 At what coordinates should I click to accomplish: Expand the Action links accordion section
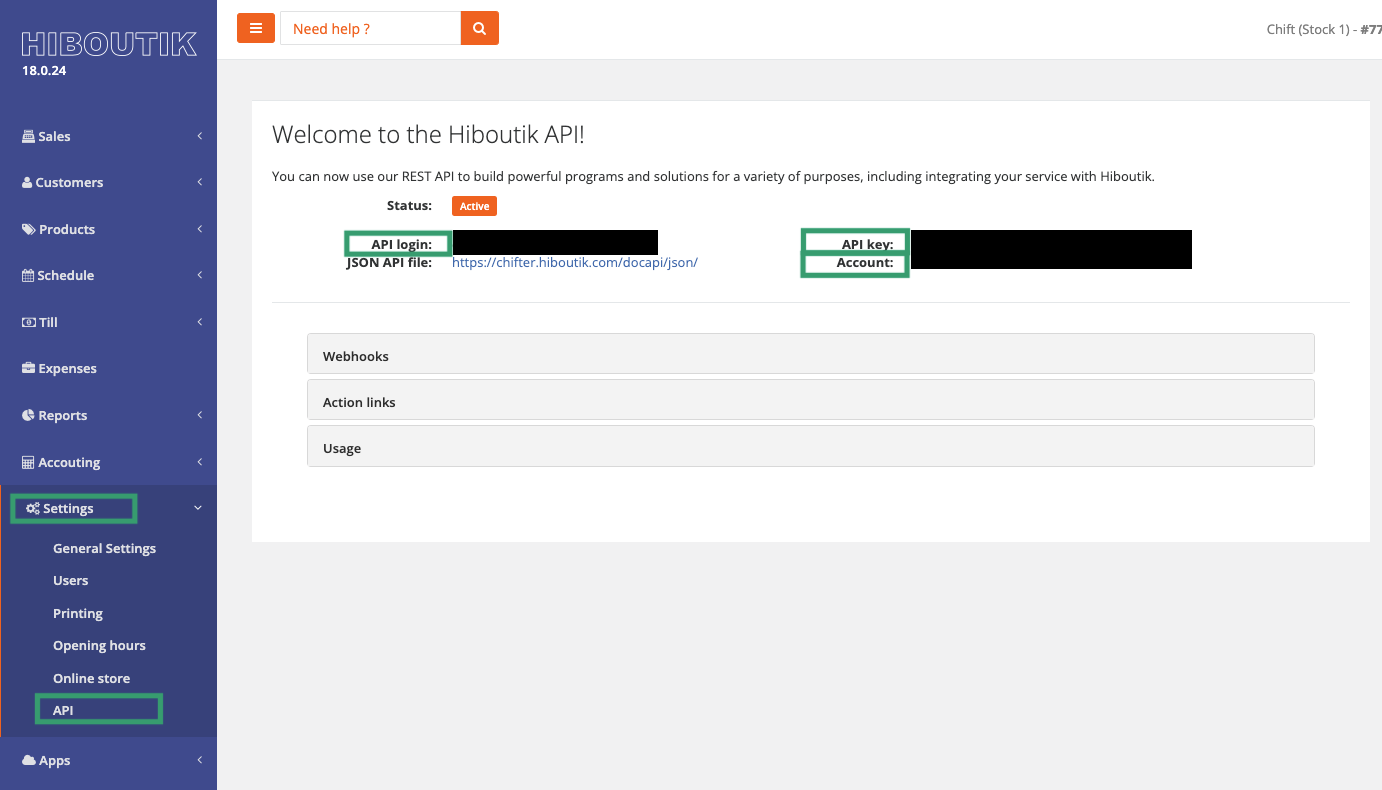coord(811,400)
